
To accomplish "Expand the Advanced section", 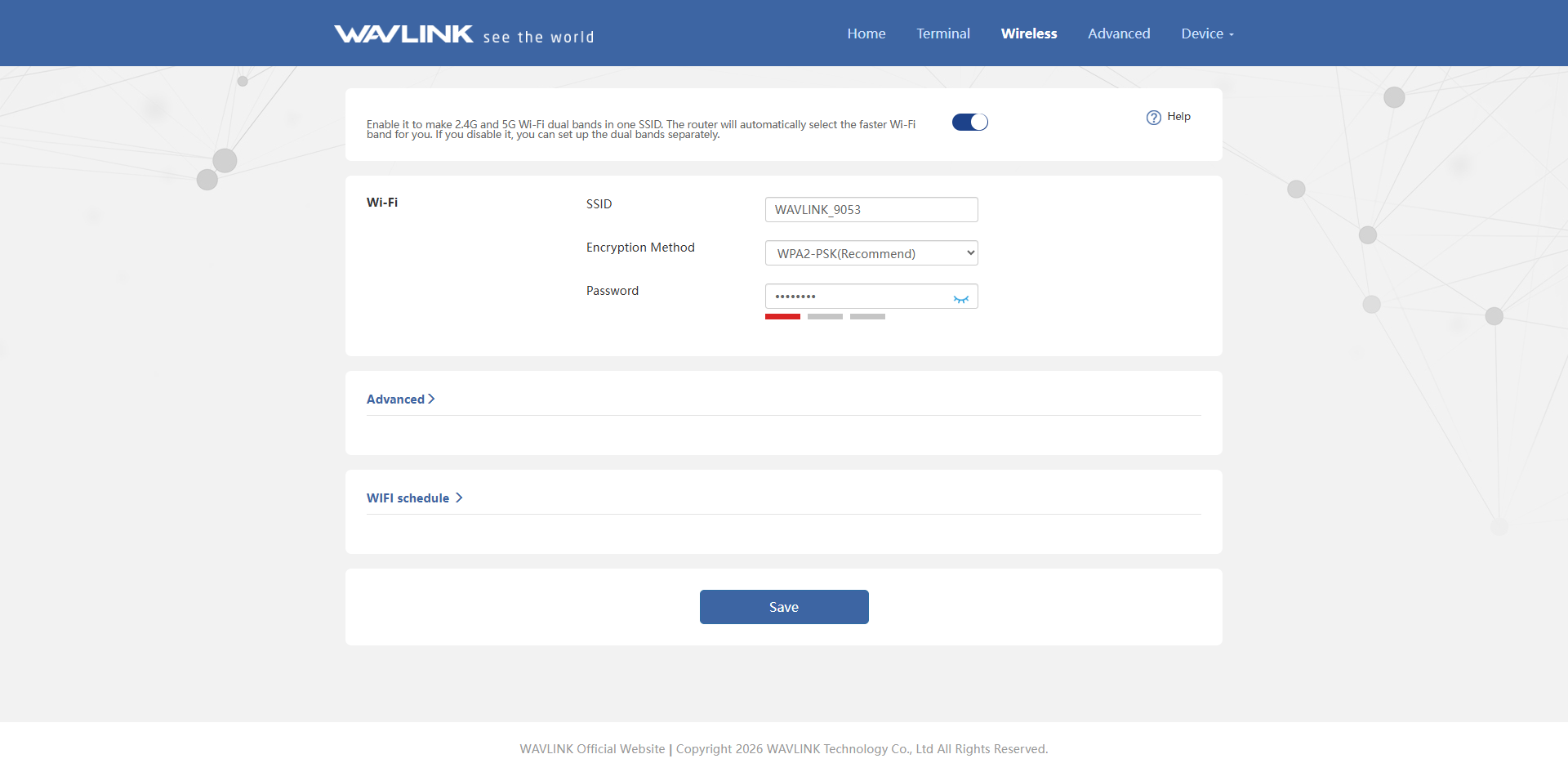I will pyautogui.click(x=400, y=399).
